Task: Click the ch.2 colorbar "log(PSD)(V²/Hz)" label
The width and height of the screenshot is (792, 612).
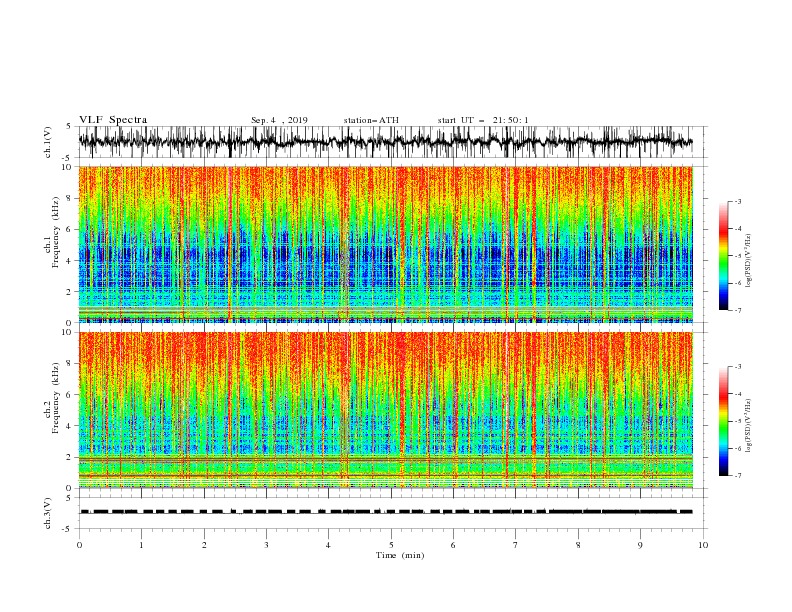Action: (x=749, y=425)
